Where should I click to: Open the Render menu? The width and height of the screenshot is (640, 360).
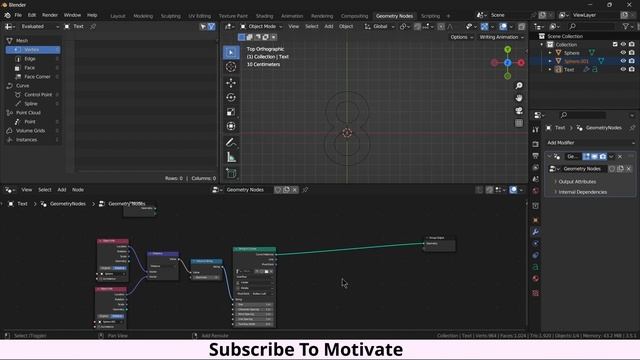[x=50, y=15]
